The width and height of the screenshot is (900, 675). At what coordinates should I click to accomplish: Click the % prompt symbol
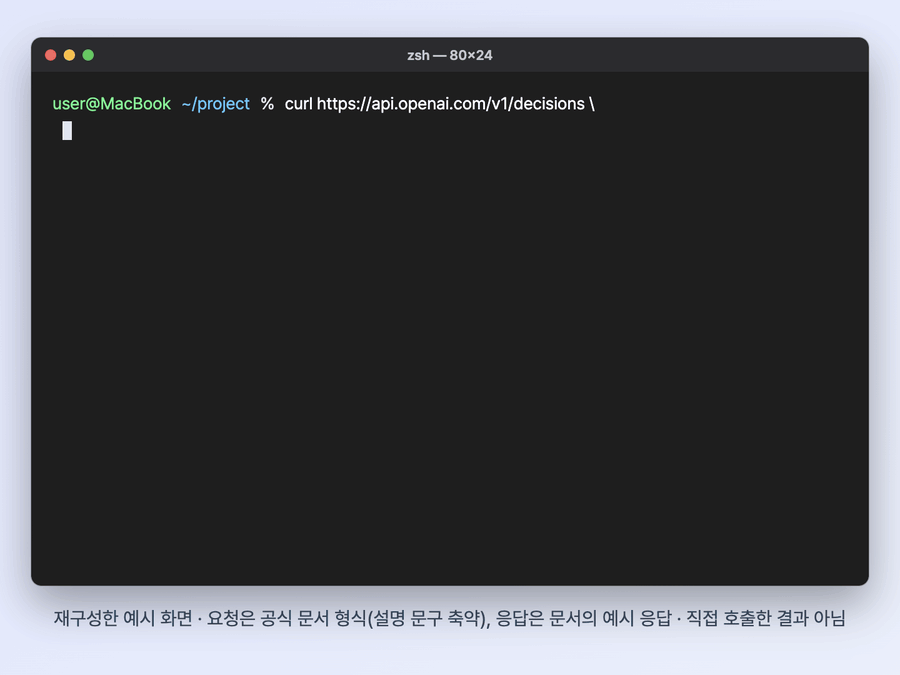coord(267,104)
